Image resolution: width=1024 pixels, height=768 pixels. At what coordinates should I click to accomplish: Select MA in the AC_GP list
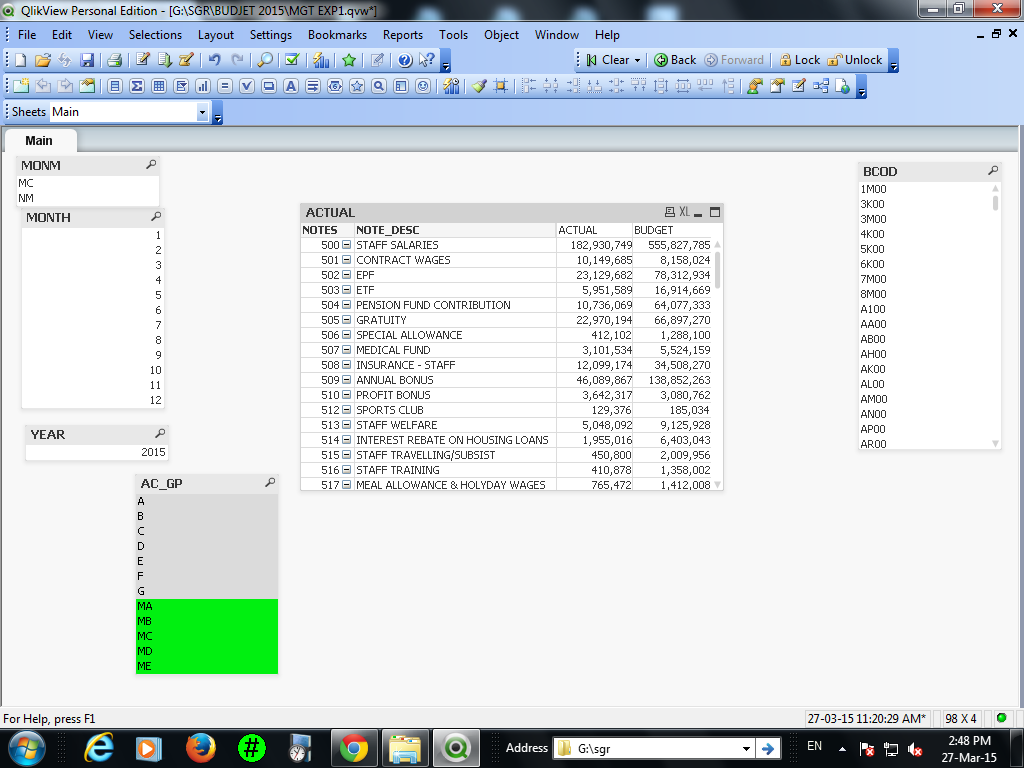(x=207, y=606)
